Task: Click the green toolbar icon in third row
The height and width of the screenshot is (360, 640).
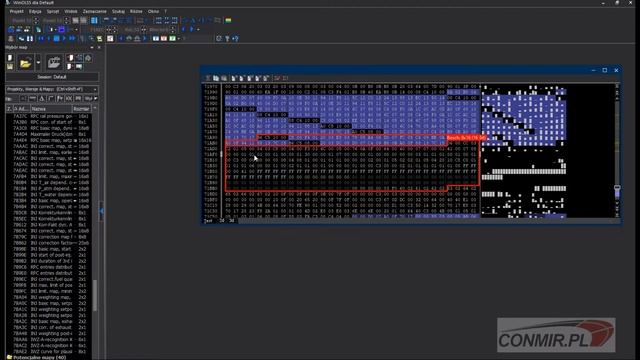Action: (x=100, y=39)
